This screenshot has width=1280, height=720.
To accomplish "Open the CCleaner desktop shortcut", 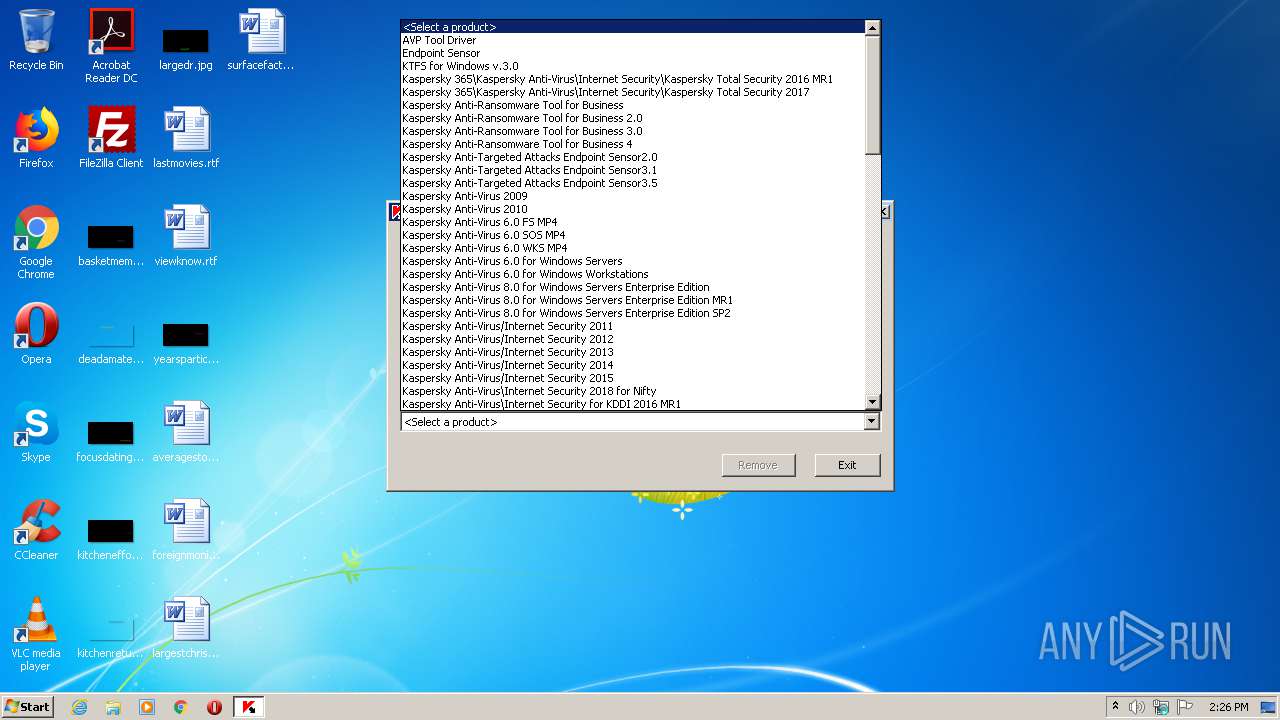I will [x=36, y=530].
